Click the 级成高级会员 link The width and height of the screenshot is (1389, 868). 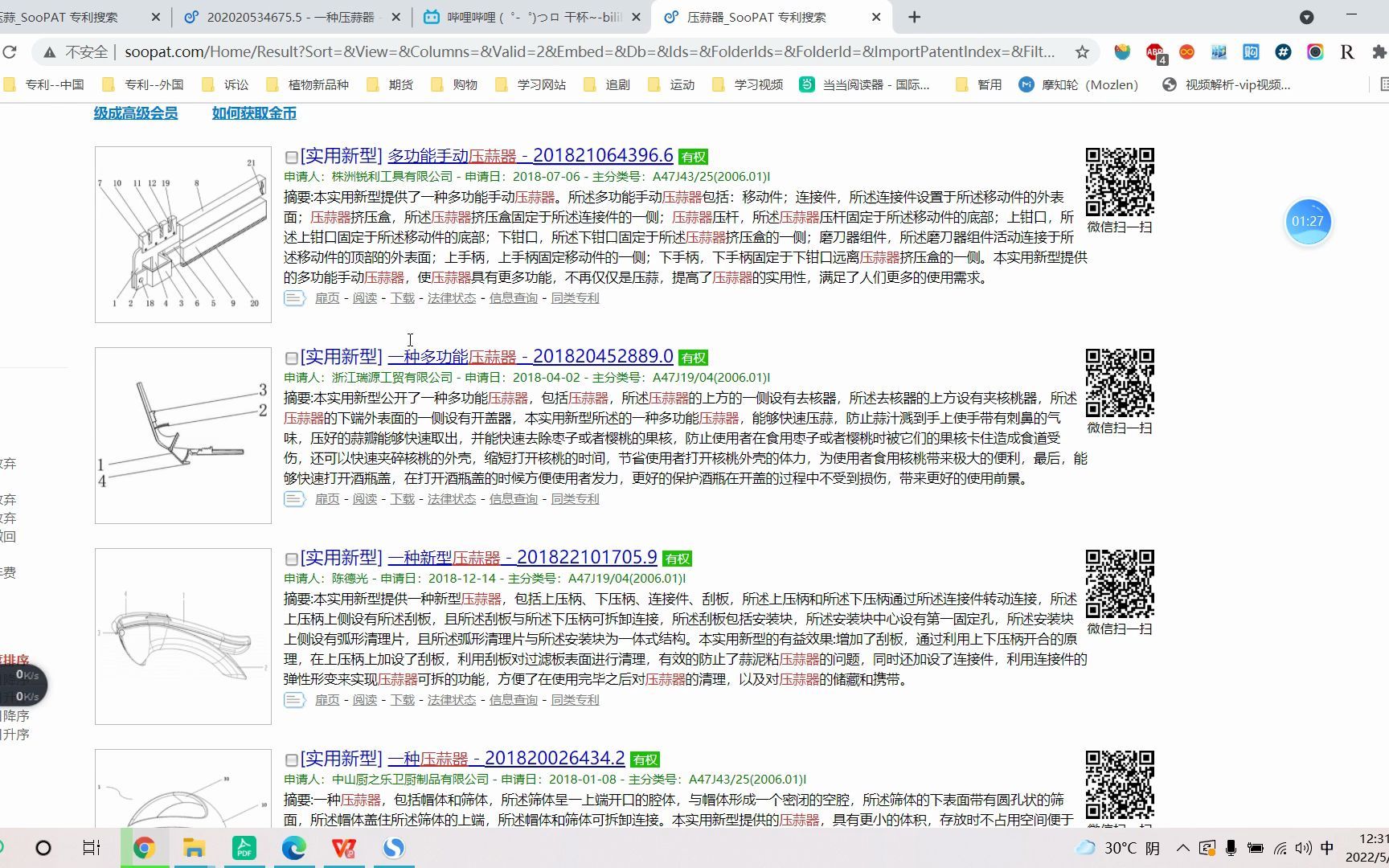pos(136,113)
